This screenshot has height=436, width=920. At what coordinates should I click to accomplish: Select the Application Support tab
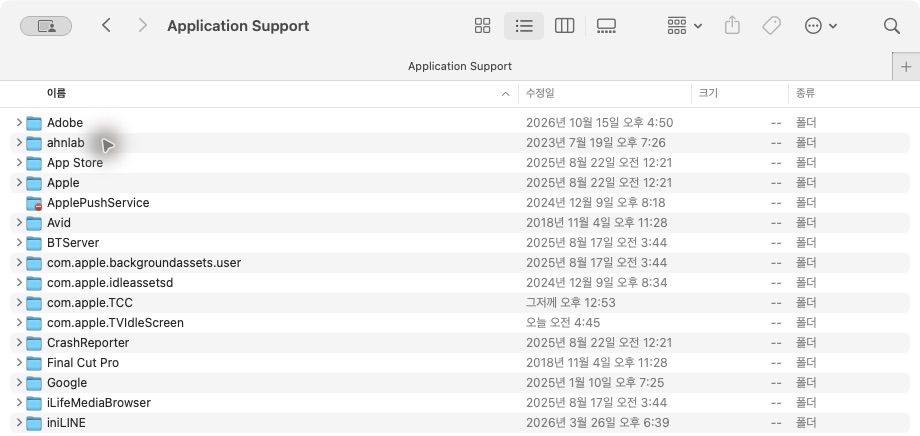[460, 66]
